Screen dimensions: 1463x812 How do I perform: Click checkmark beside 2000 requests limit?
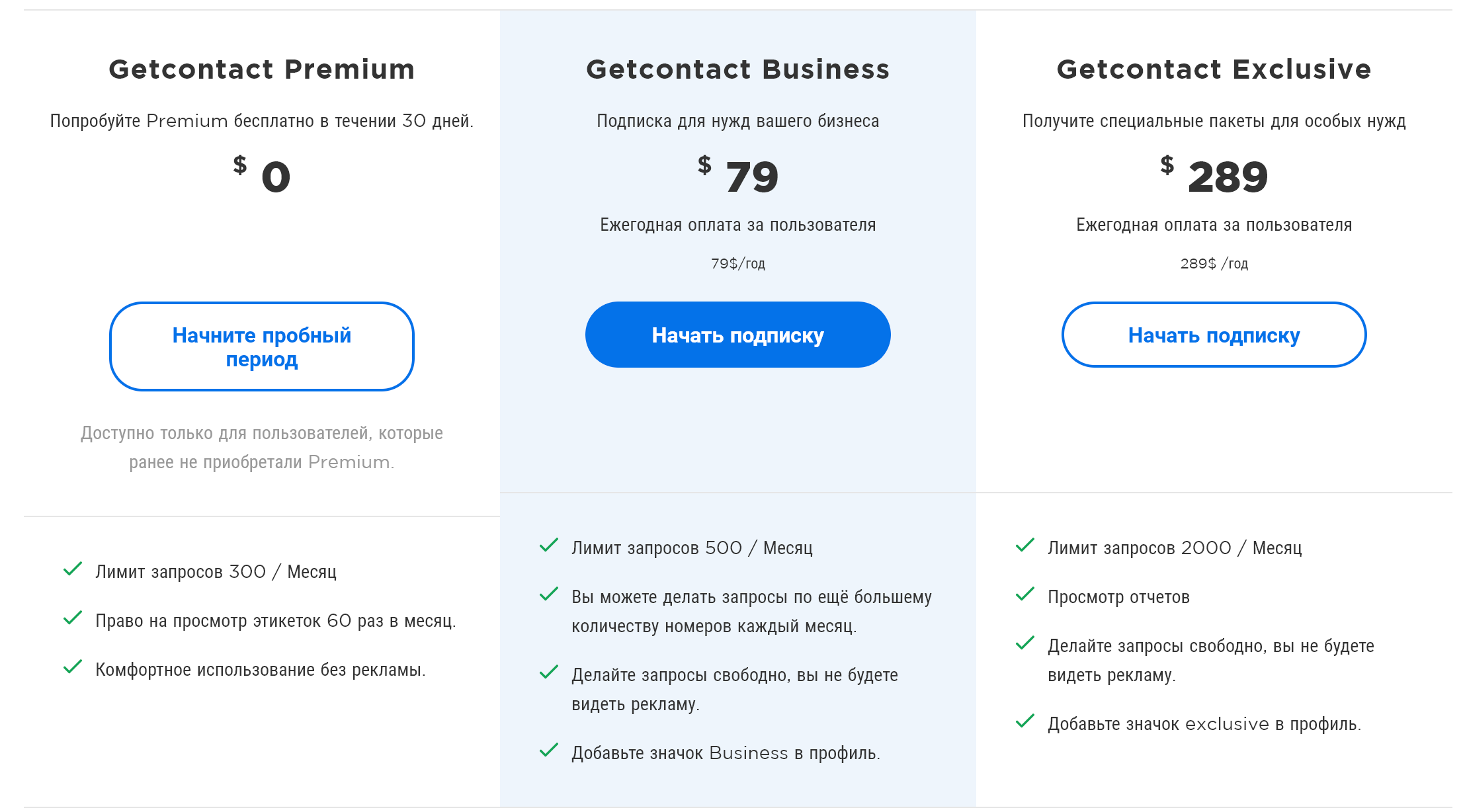[x=1025, y=546]
